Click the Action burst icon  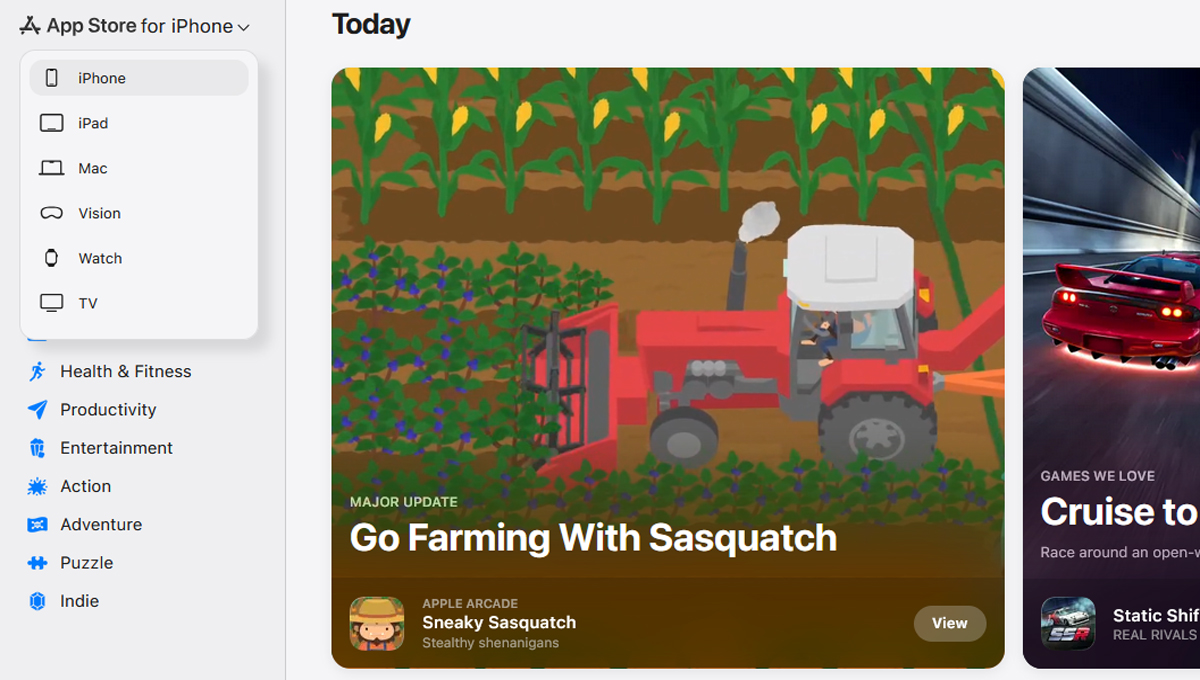38,487
